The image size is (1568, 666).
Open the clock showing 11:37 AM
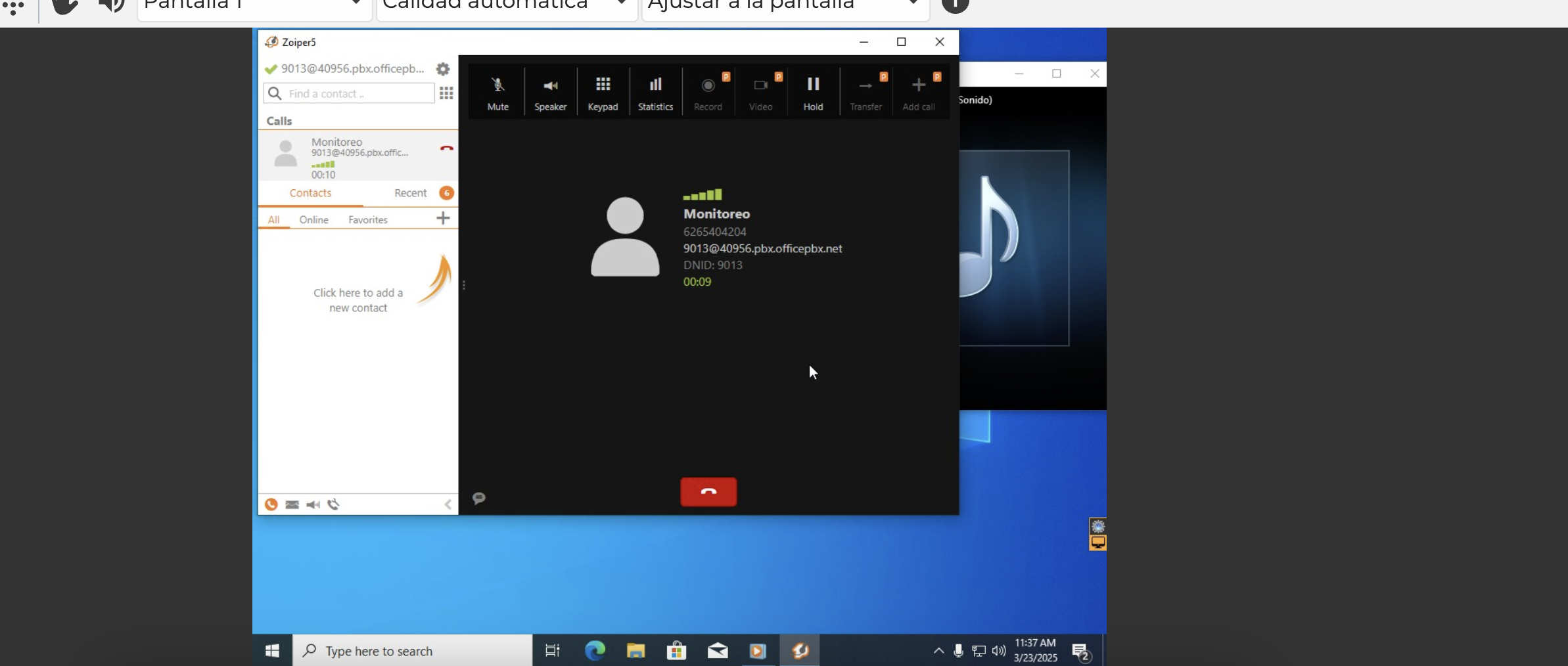click(1035, 650)
